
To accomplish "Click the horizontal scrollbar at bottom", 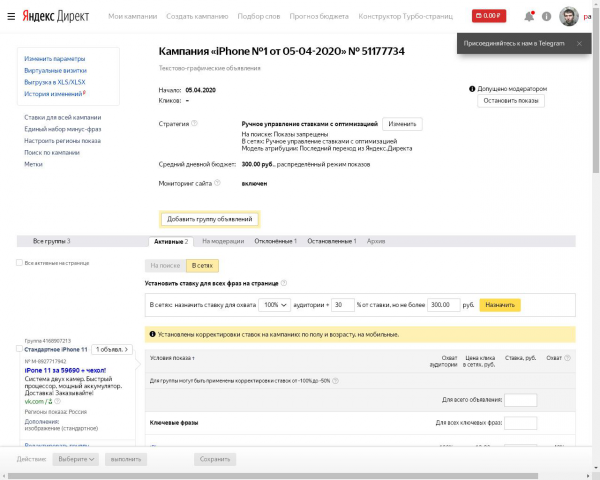I will pyautogui.click(x=272, y=476).
